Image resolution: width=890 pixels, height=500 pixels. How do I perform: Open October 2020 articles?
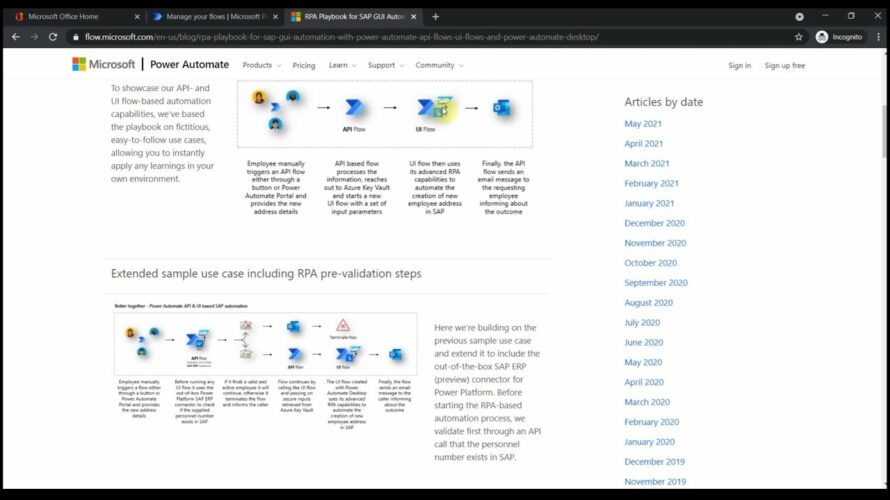pos(650,263)
